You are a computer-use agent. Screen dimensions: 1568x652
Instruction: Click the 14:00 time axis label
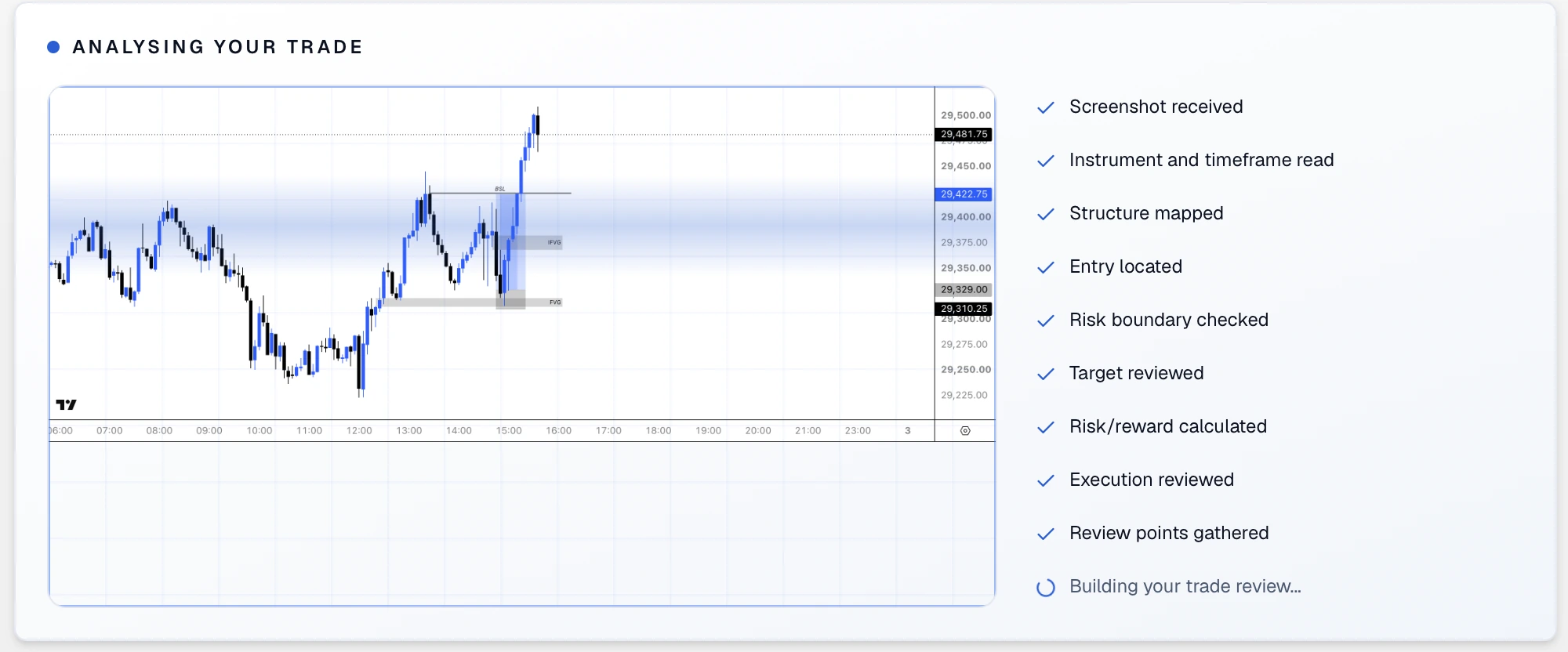pos(459,431)
